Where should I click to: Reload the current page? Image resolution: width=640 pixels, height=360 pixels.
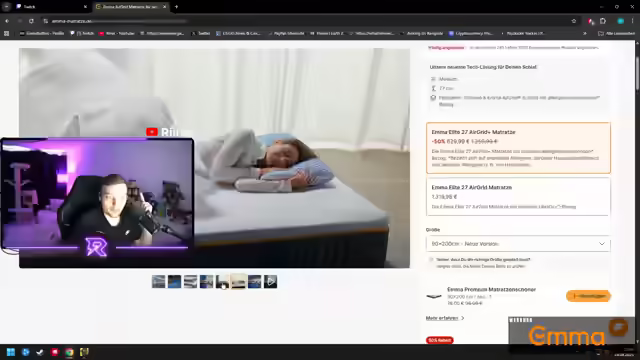point(31,21)
